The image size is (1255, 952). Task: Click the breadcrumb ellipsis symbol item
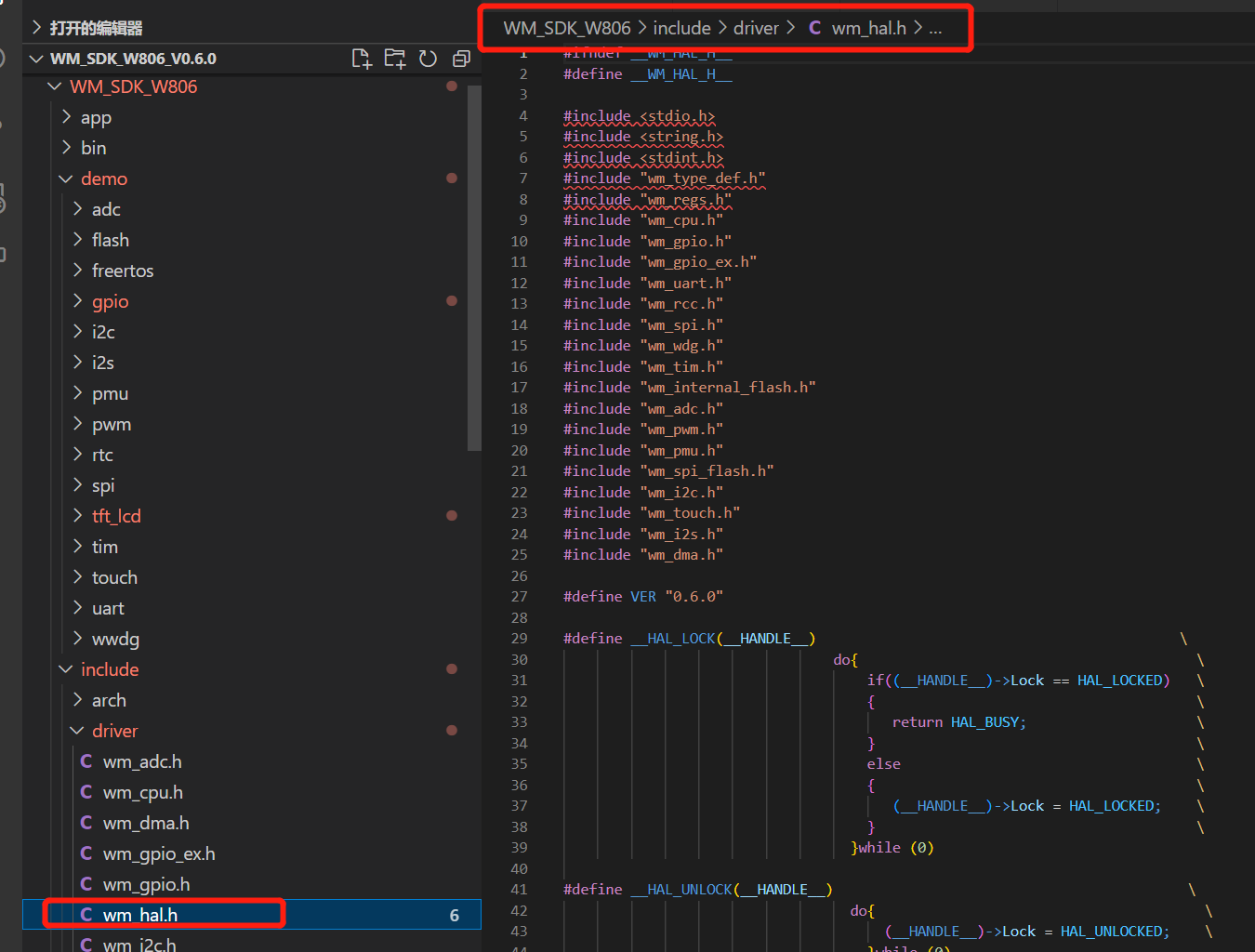click(935, 29)
